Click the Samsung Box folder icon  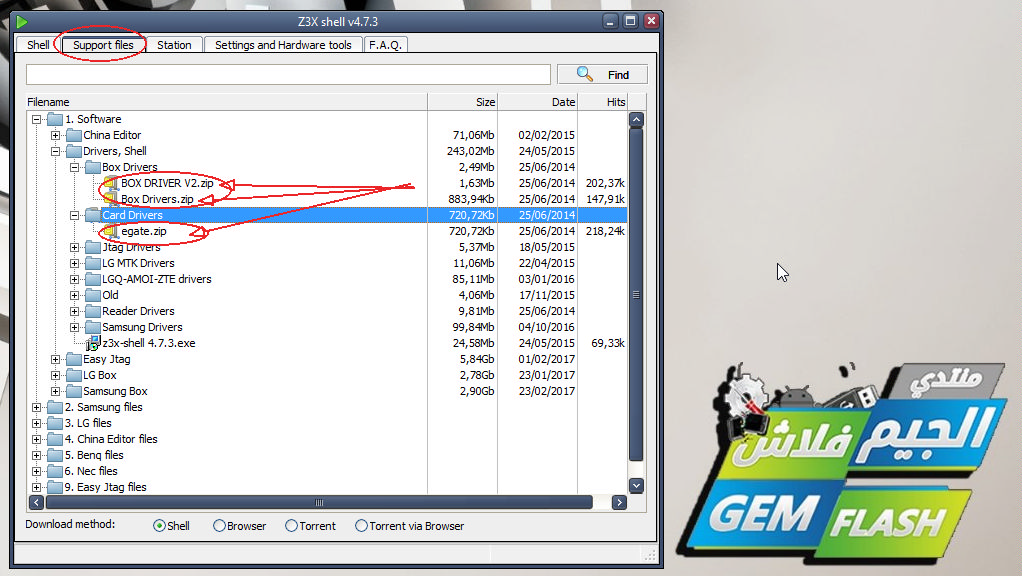(74, 391)
